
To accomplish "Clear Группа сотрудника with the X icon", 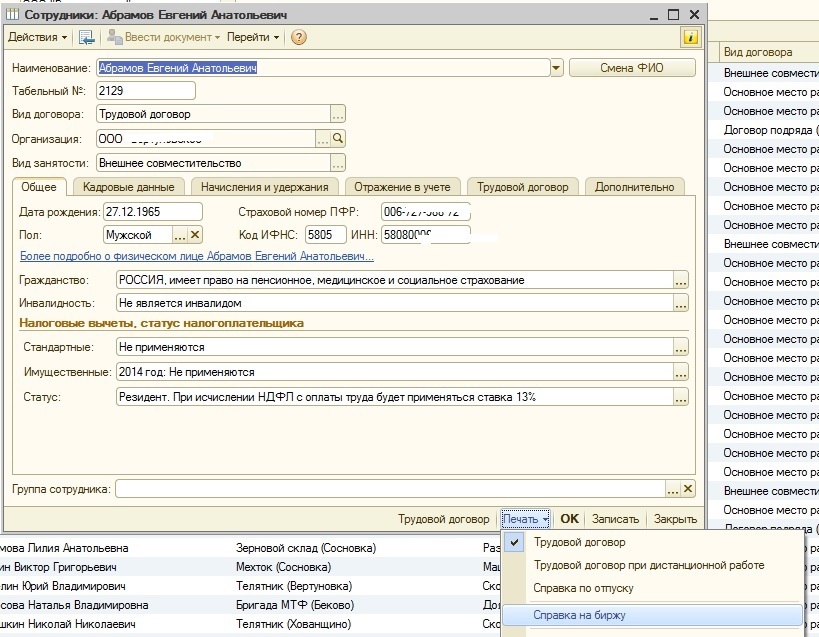I will pos(687,489).
